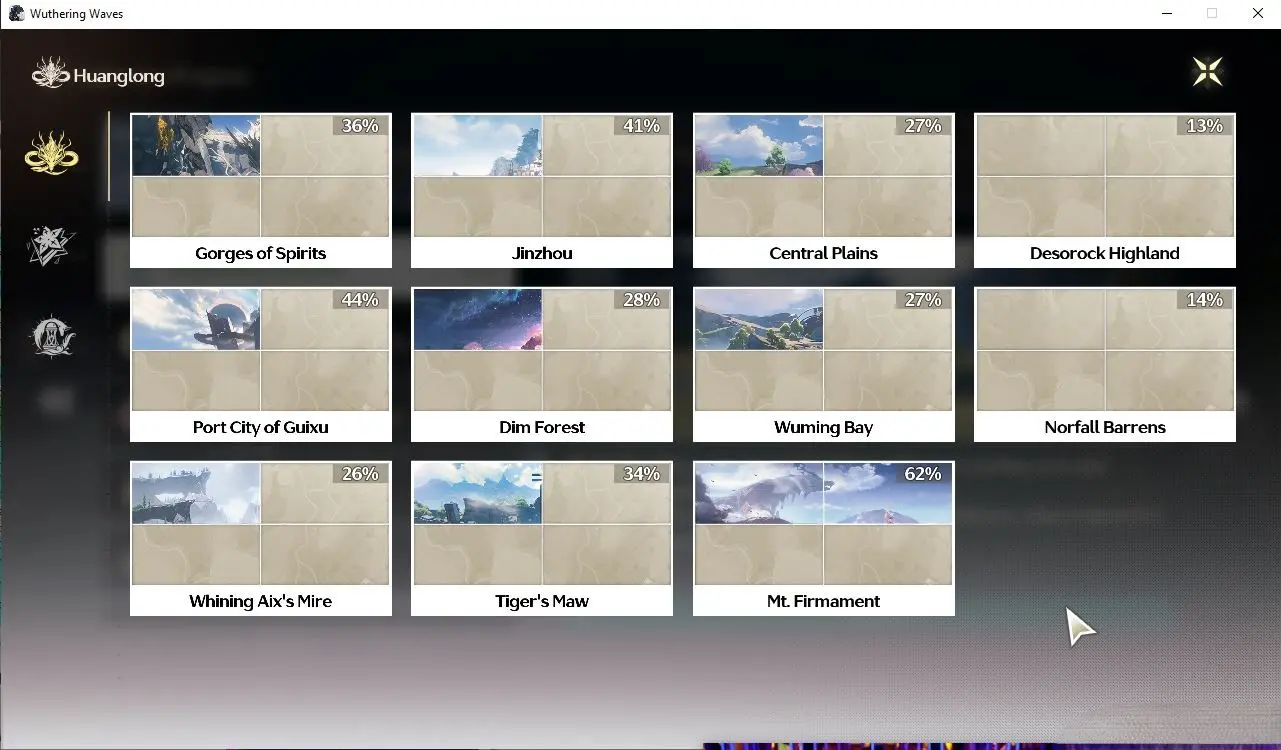
Task: Open the Jinzhou area card
Action: pyautogui.click(x=542, y=190)
